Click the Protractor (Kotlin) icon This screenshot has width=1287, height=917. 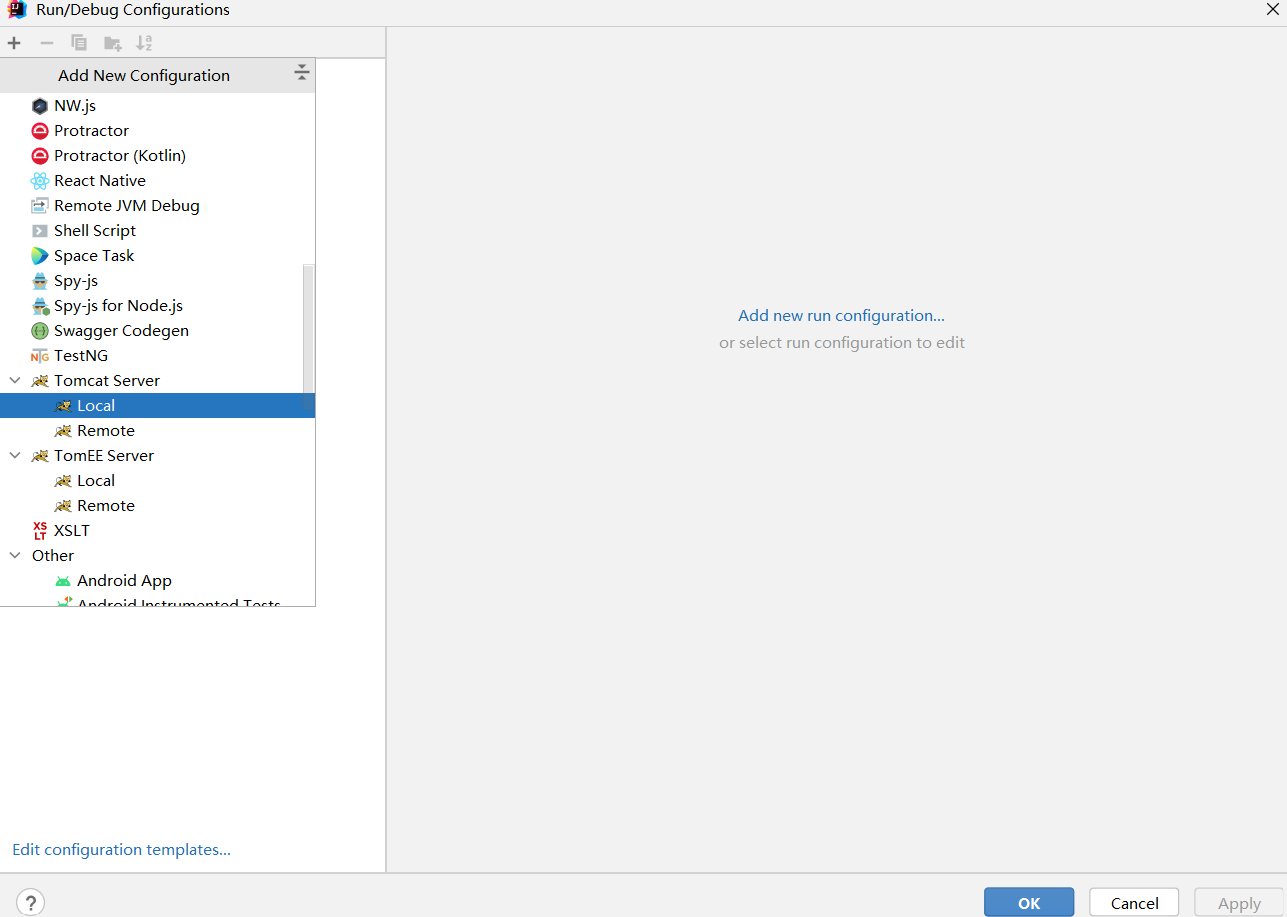tap(40, 156)
